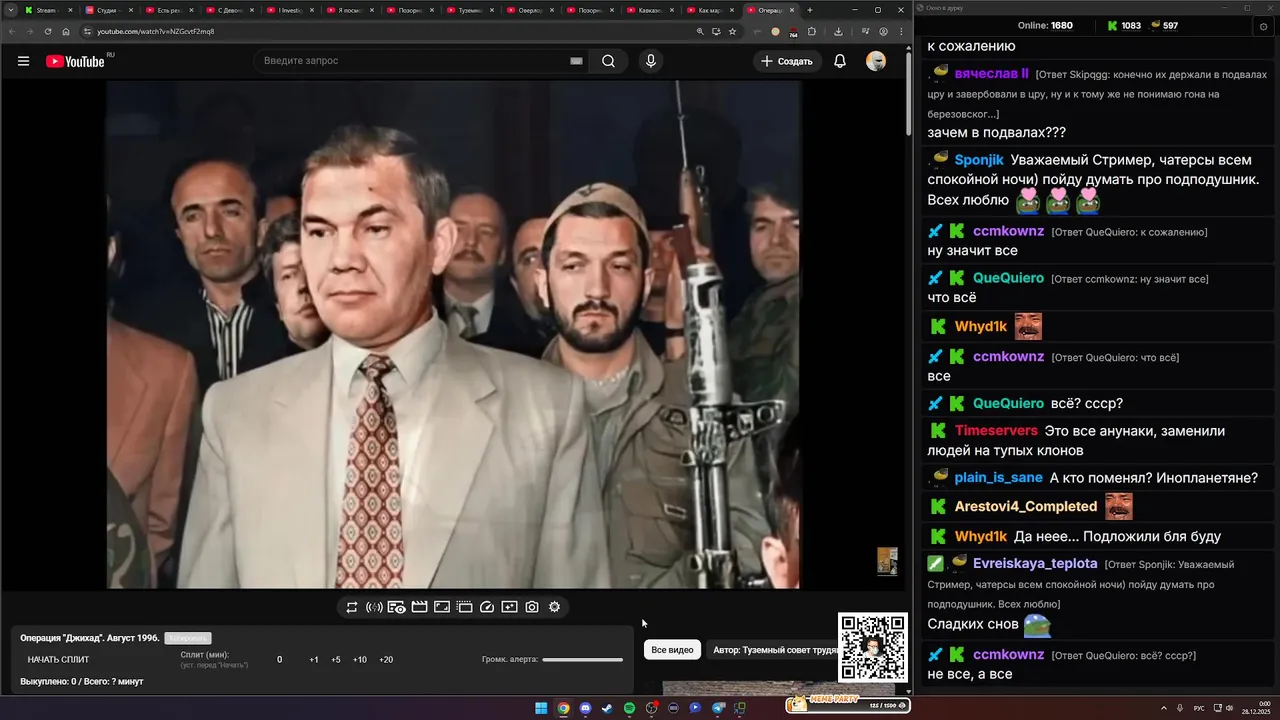Toggle loop icon in player toolbar
1280x720 pixels.
pyautogui.click(x=352, y=607)
